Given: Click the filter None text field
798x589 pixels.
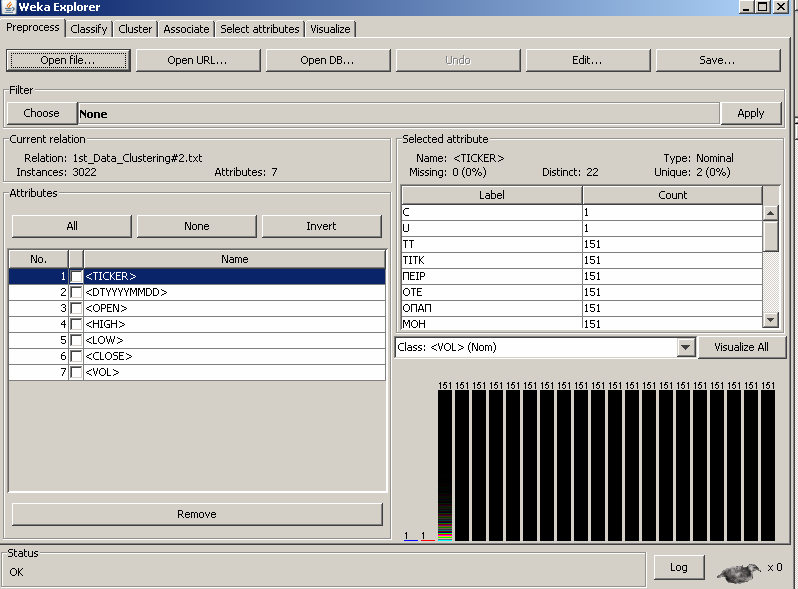Looking at the screenshot, I should (x=398, y=114).
